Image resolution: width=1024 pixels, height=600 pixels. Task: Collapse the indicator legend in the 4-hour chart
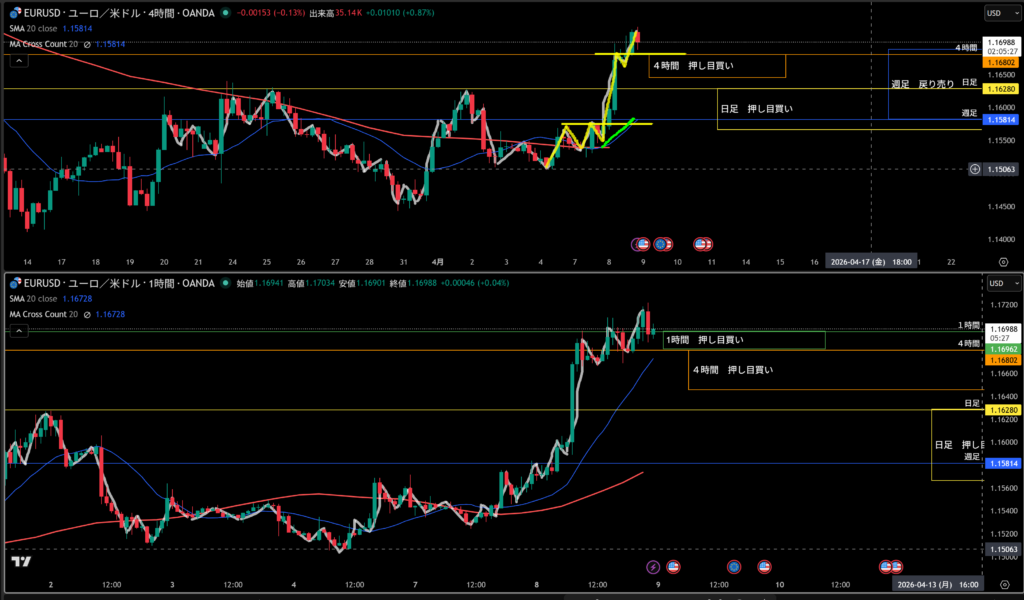click(17, 59)
